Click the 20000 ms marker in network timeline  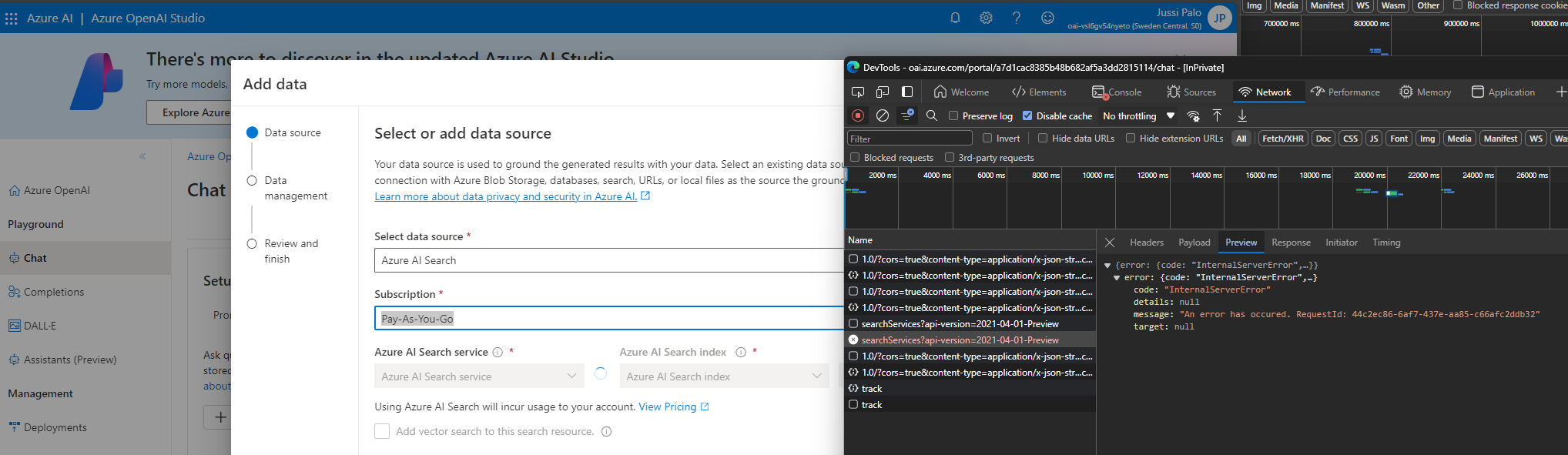click(x=1369, y=175)
